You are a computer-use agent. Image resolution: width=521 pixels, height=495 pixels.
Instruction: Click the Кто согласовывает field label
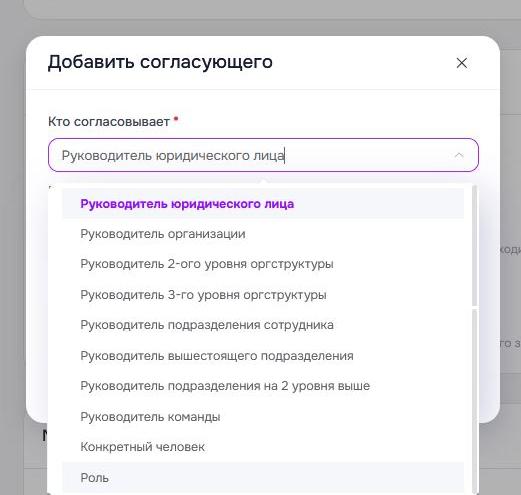pos(109,122)
